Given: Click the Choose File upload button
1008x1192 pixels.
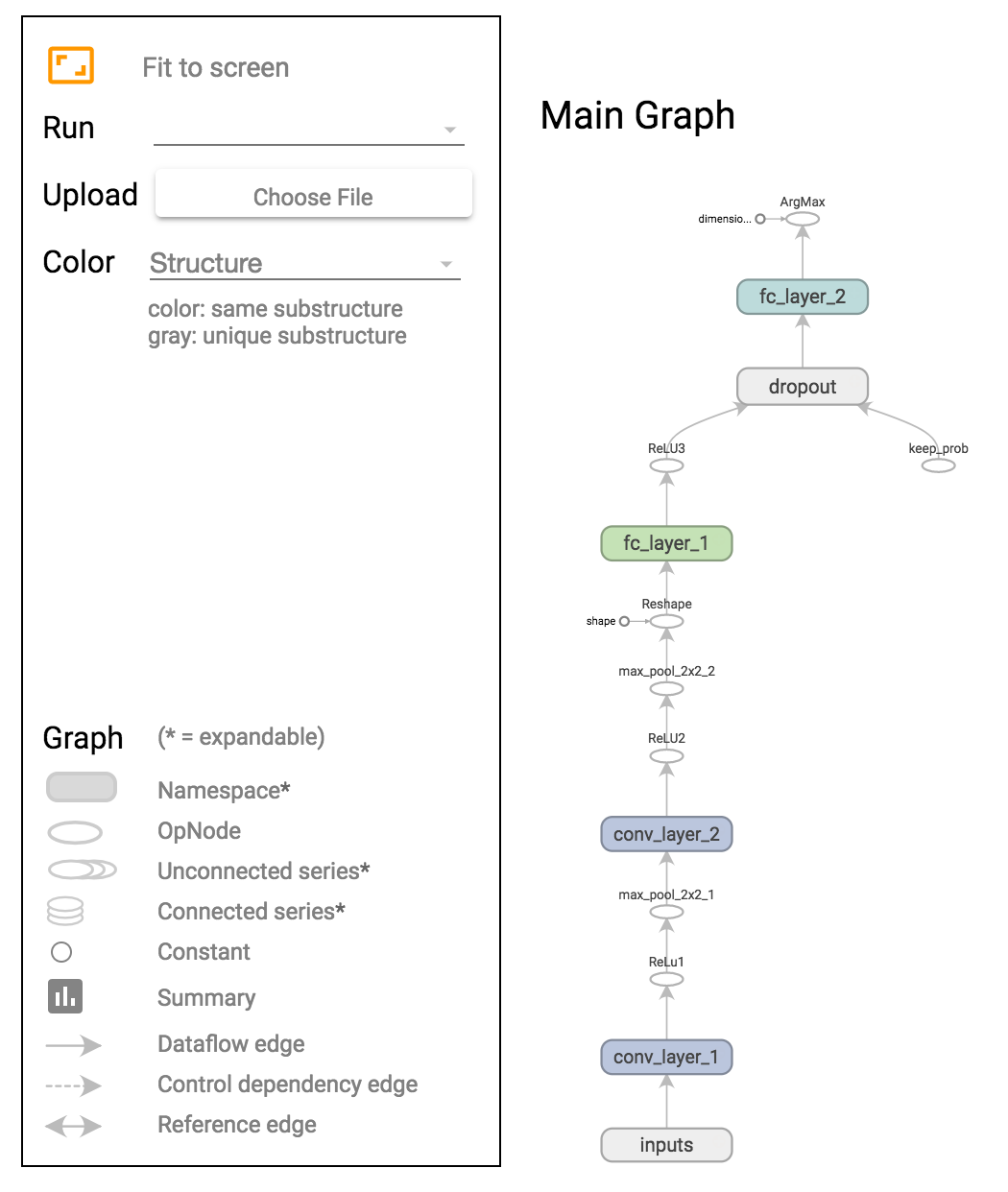Looking at the screenshot, I should tap(313, 196).
